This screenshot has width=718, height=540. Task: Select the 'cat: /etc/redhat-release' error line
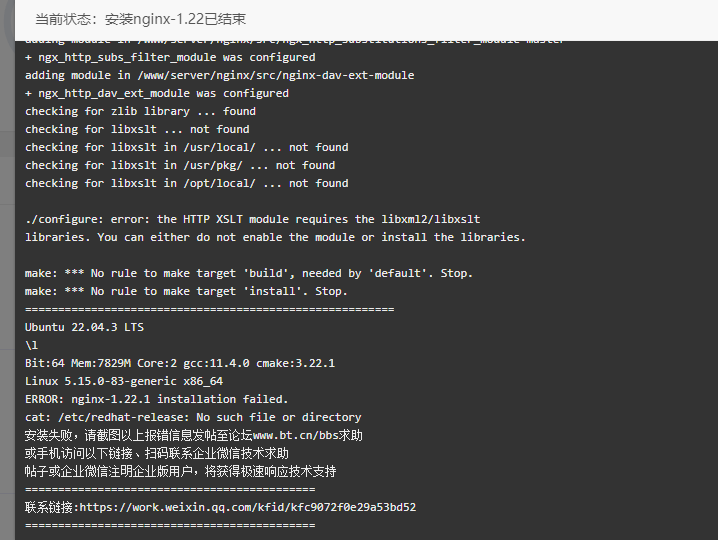coord(193,417)
